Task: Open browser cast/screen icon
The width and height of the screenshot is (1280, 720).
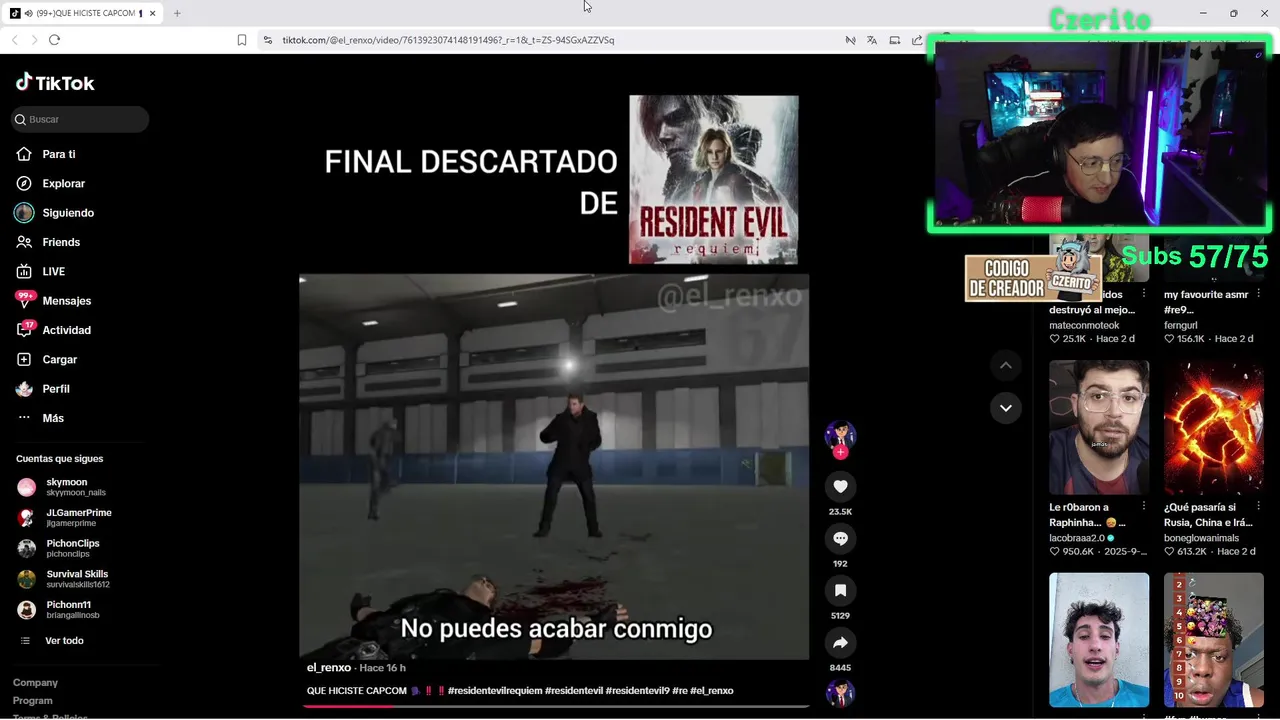Action: point(894,40)
